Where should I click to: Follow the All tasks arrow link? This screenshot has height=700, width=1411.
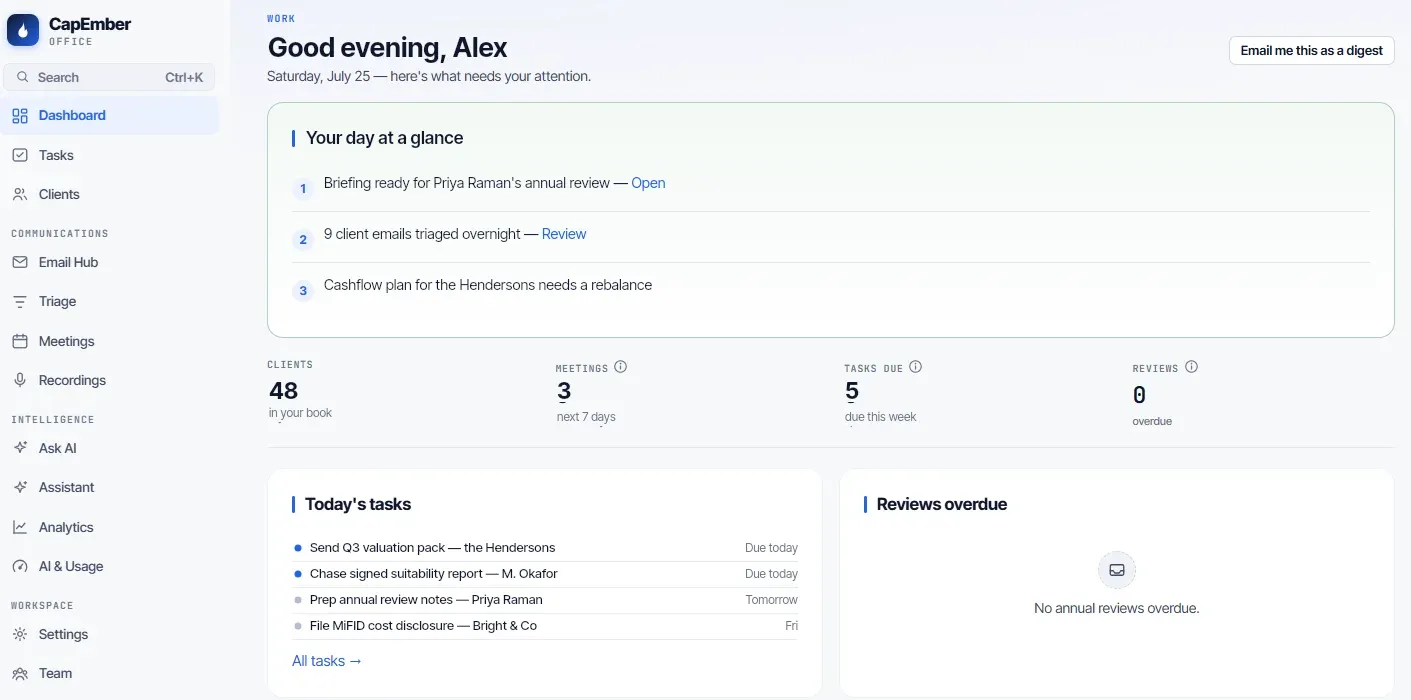(x=327, y=661)
